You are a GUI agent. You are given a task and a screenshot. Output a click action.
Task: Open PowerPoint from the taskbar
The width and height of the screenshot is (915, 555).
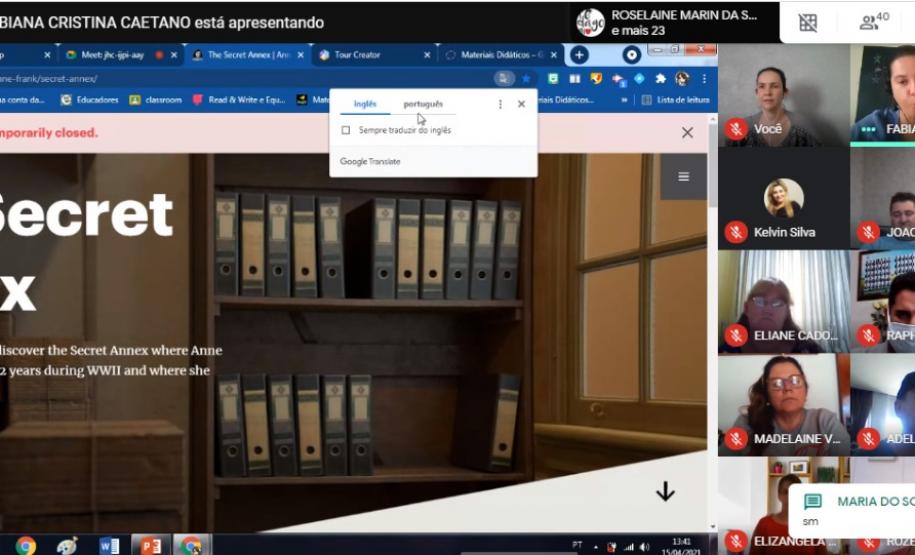click(151, 545)
